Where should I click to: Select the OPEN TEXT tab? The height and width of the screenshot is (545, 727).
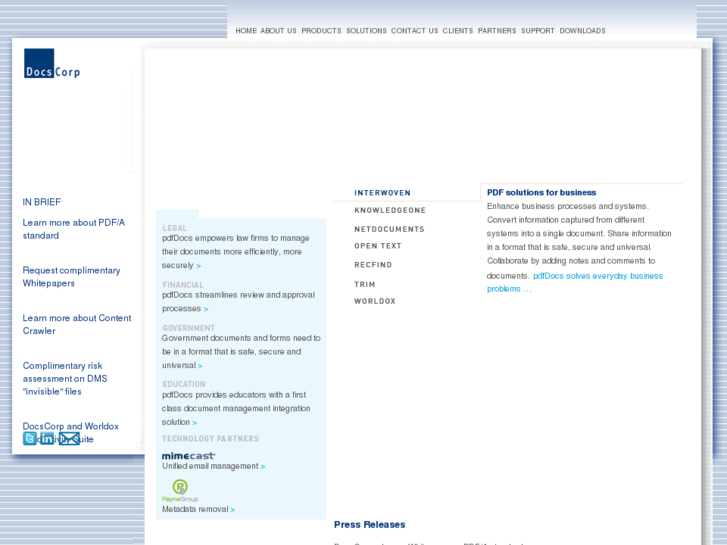(x=378, y=246)
